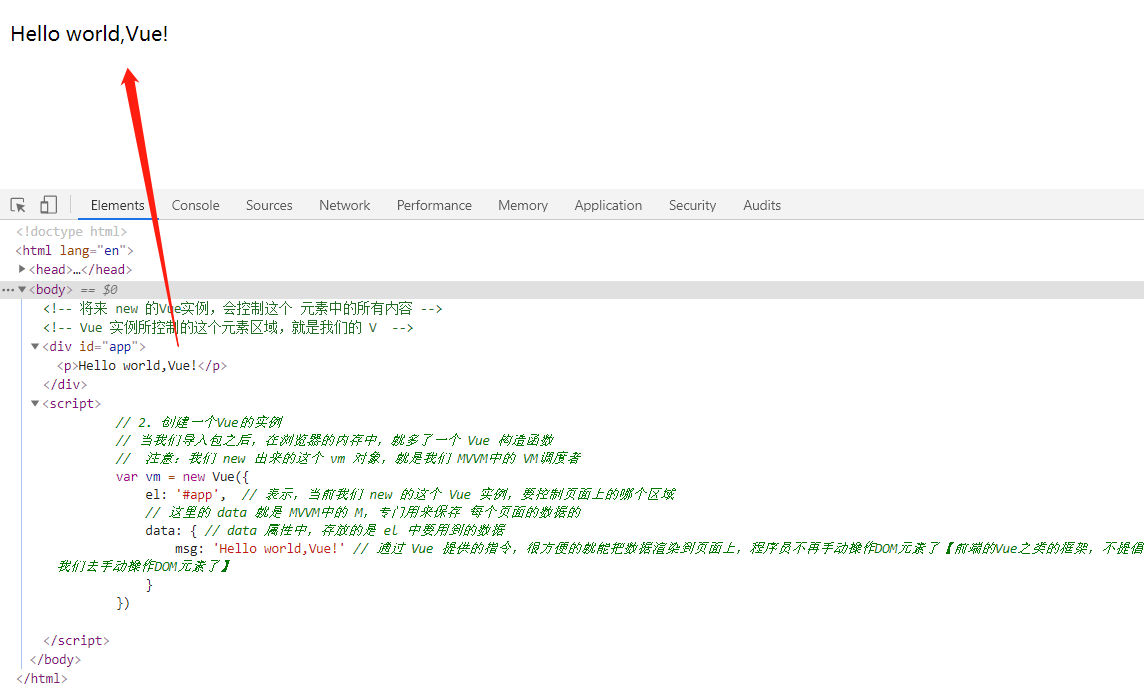The image size is (1144, 686).
Task: Click the comment starting 'Vue 实例所控制的'
Action: click(228, 328)
